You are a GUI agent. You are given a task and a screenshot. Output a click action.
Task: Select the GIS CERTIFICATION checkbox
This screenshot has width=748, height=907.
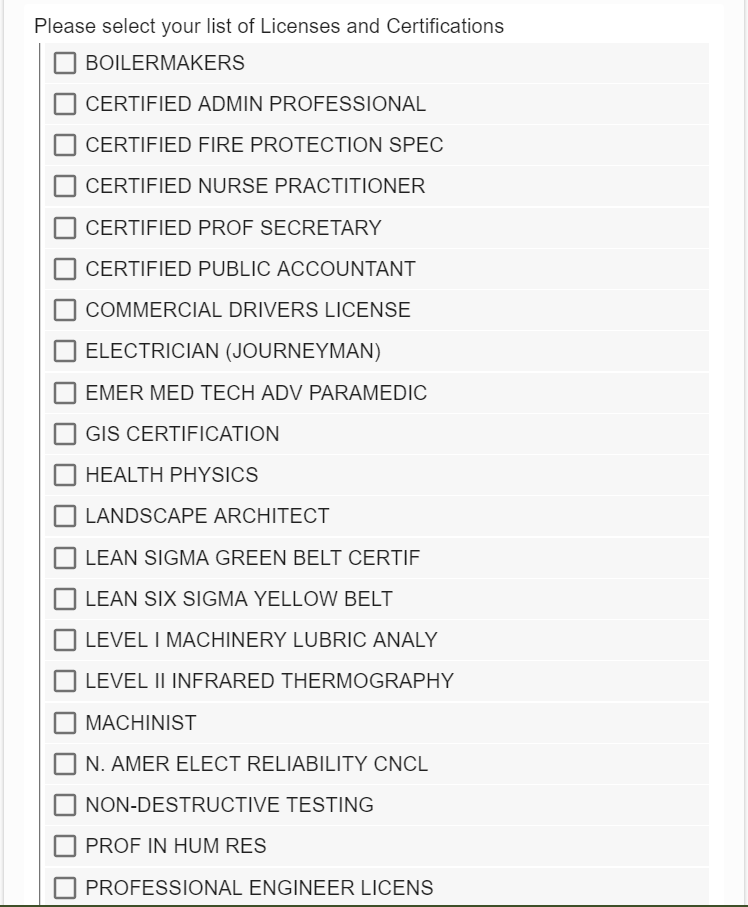[x=65, y=435]
